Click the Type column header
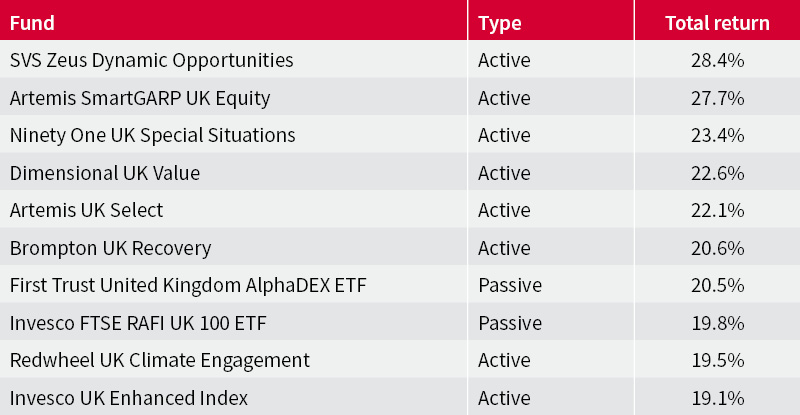The image size is (800, 415). coord(501,22)
